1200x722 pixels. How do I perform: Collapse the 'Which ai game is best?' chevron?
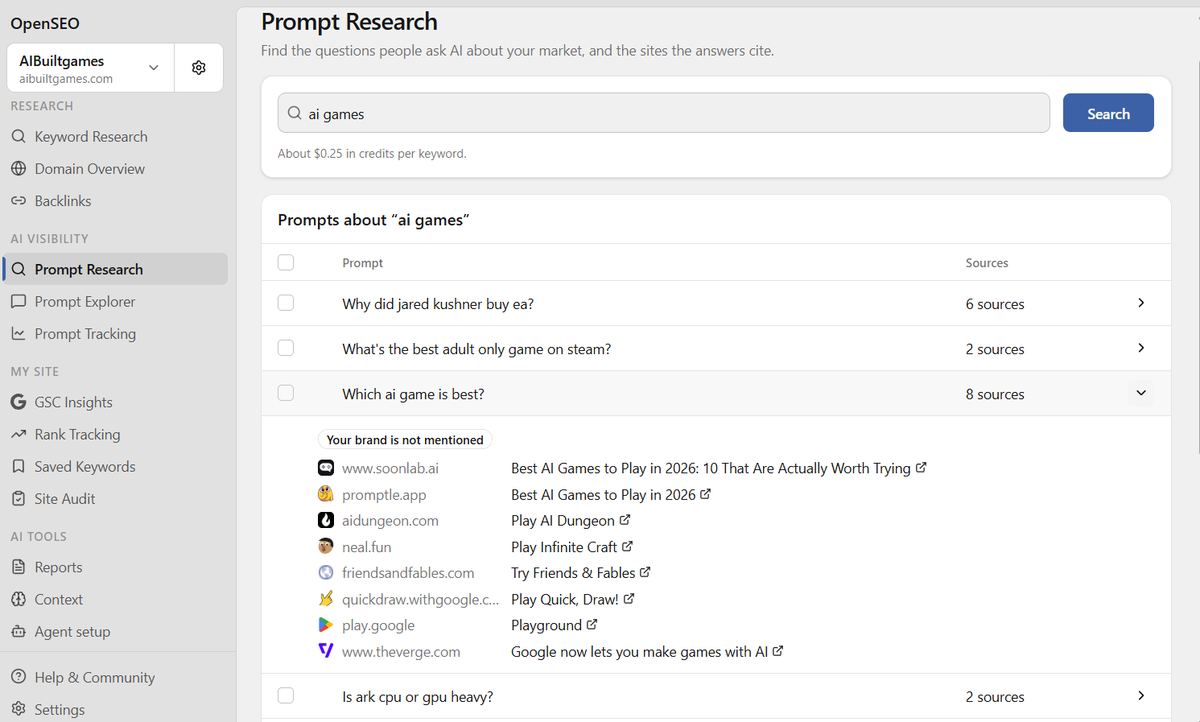point(1141,393)
